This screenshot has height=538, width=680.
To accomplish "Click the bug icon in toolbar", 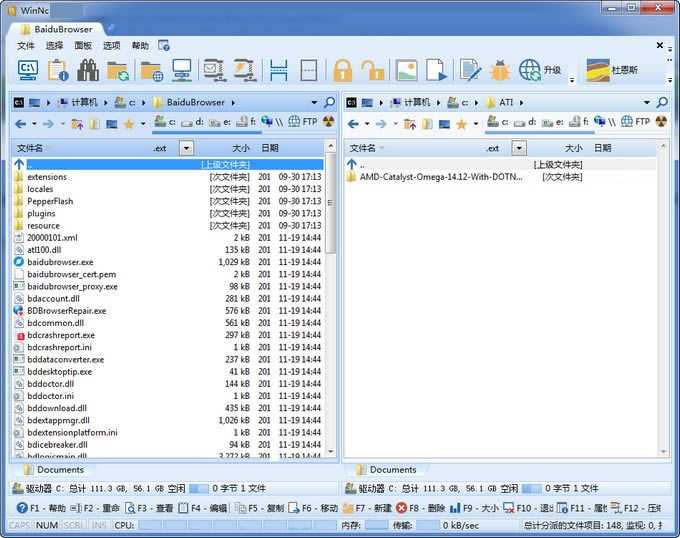I will [x=500, y=70].
